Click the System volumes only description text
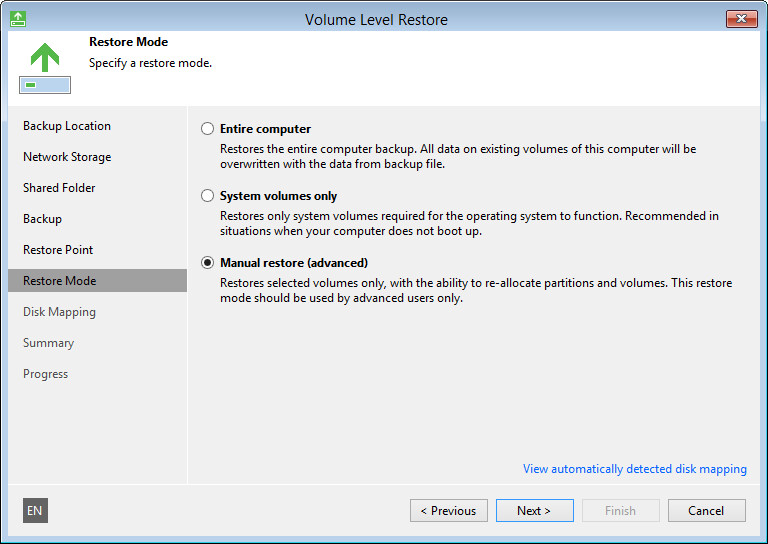The height and width of the screenshot is (544, 768). [469, 223]
